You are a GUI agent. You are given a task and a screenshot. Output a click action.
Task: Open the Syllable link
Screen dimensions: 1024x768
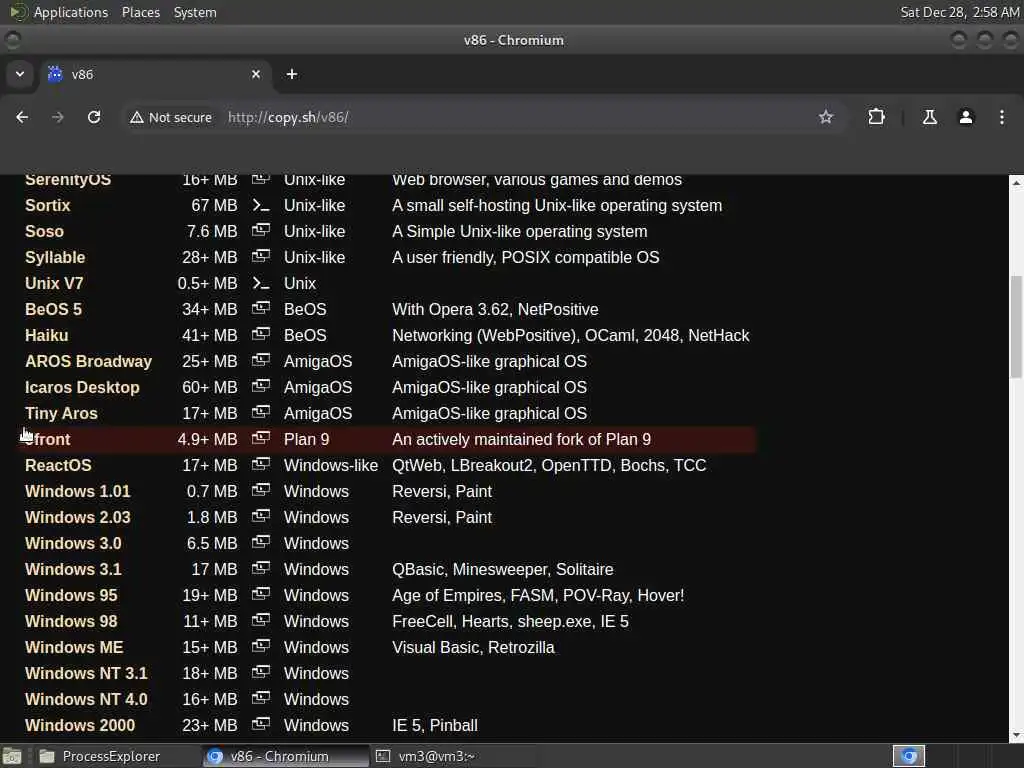55,257
